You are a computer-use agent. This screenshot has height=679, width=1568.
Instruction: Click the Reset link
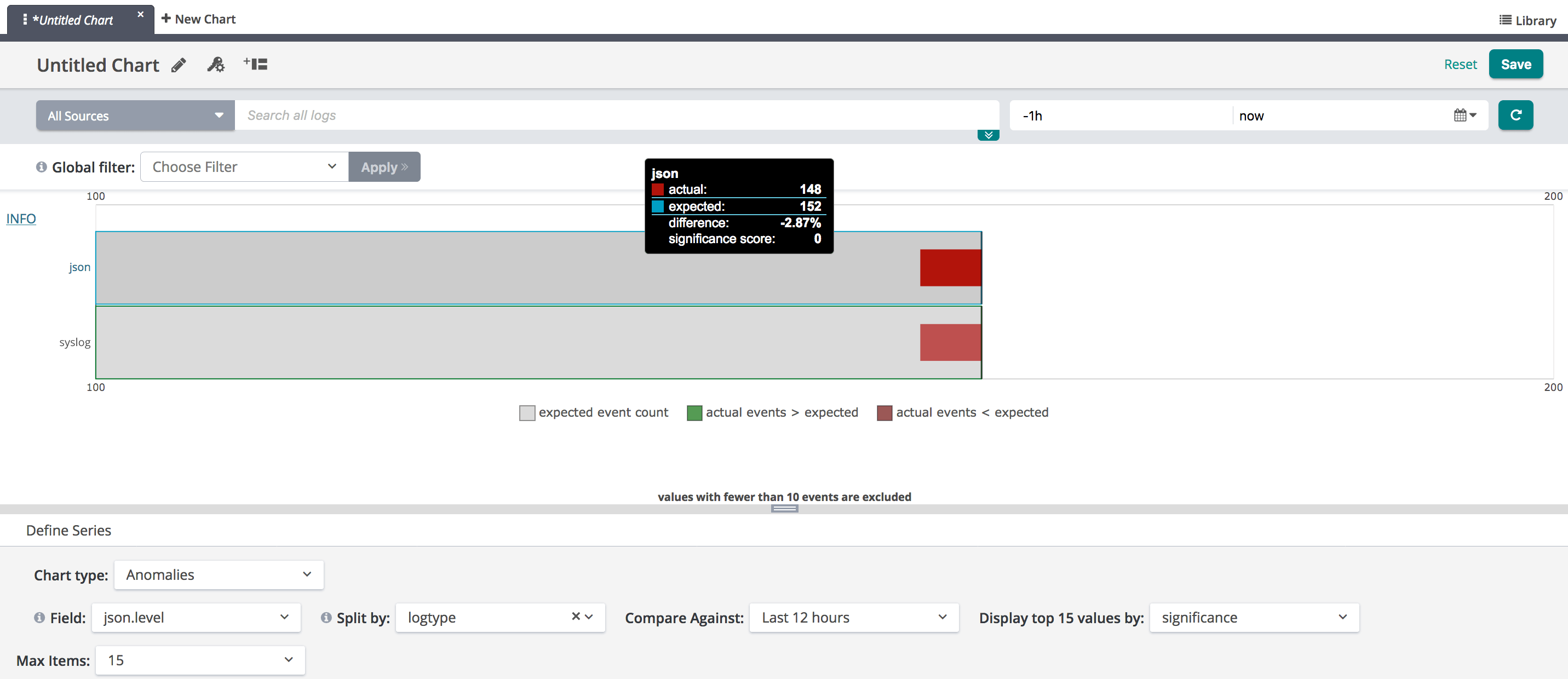[x=1460, y=65]
